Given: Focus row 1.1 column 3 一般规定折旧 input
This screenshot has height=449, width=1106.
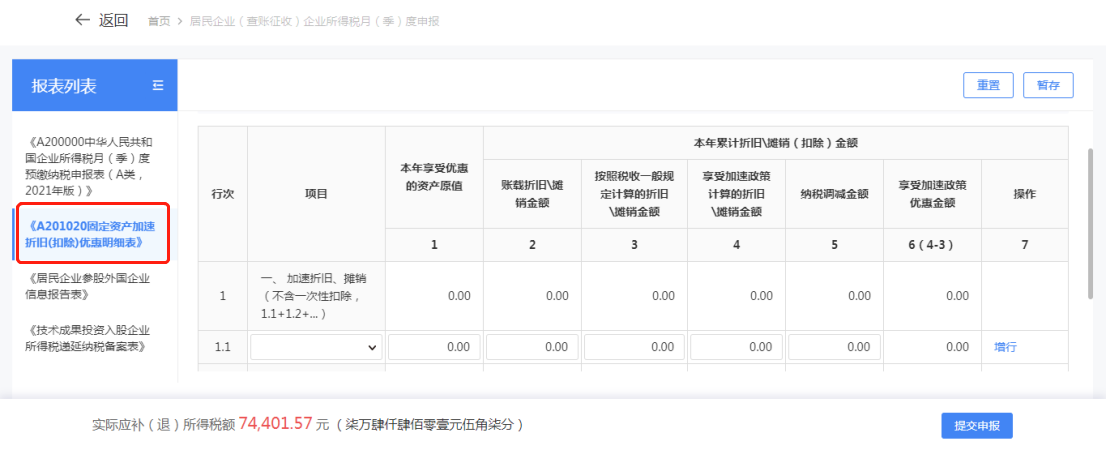Looking at the screenshot, I should (633, 347).
